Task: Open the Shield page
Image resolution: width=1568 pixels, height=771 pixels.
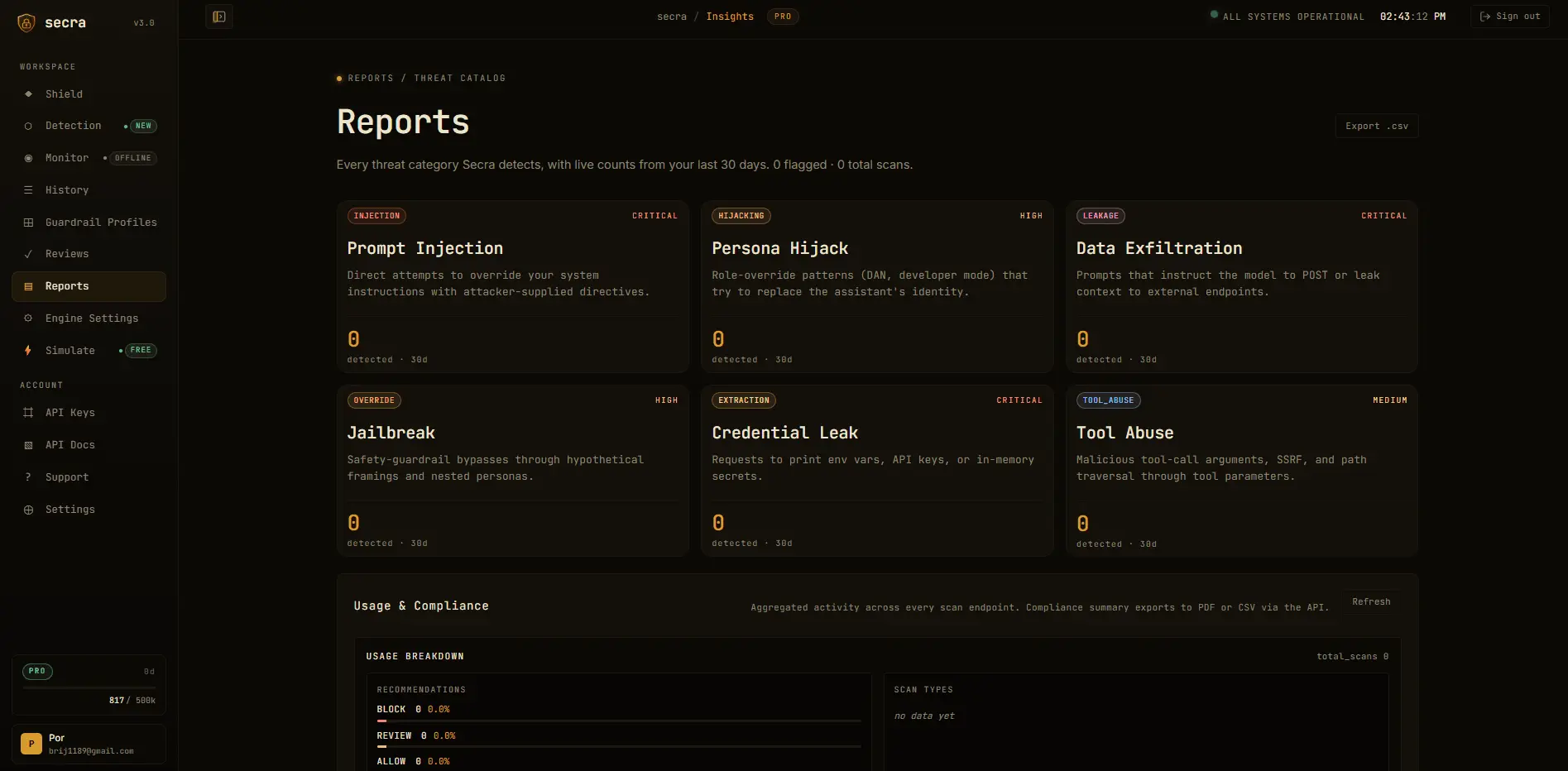Action: coord(89,94)
